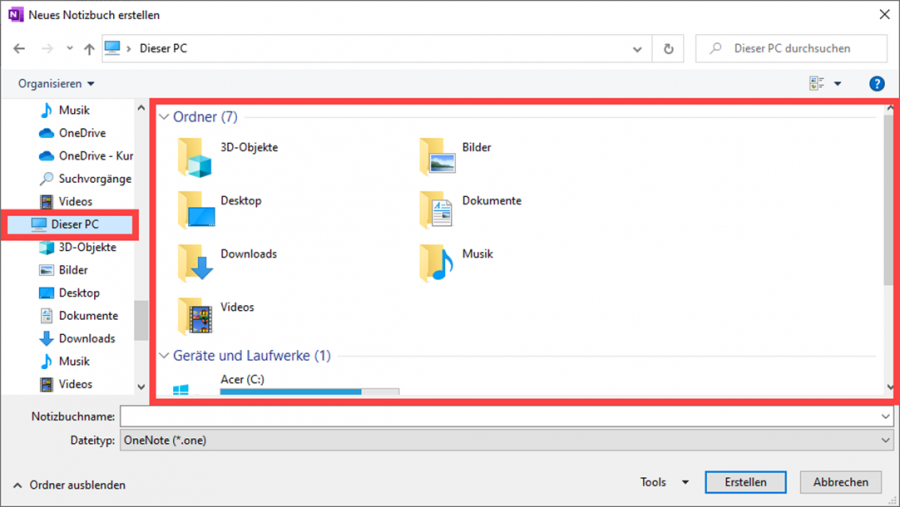Click sidebar scroll down arrow

(141, 387)
